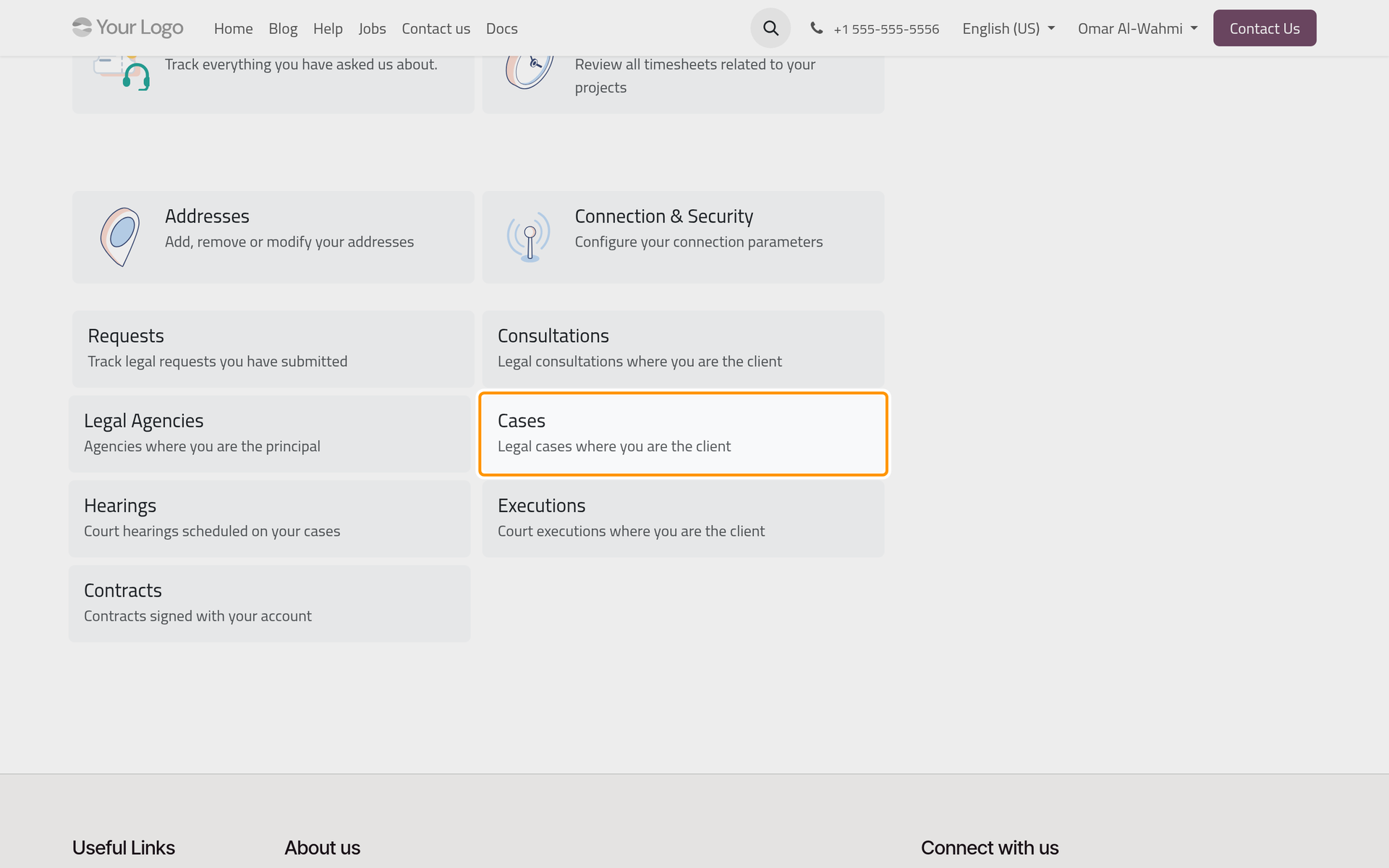1389x868 pixels.
Task: Open the English (US) language dropdown
Action: [x=1008, y=28]
